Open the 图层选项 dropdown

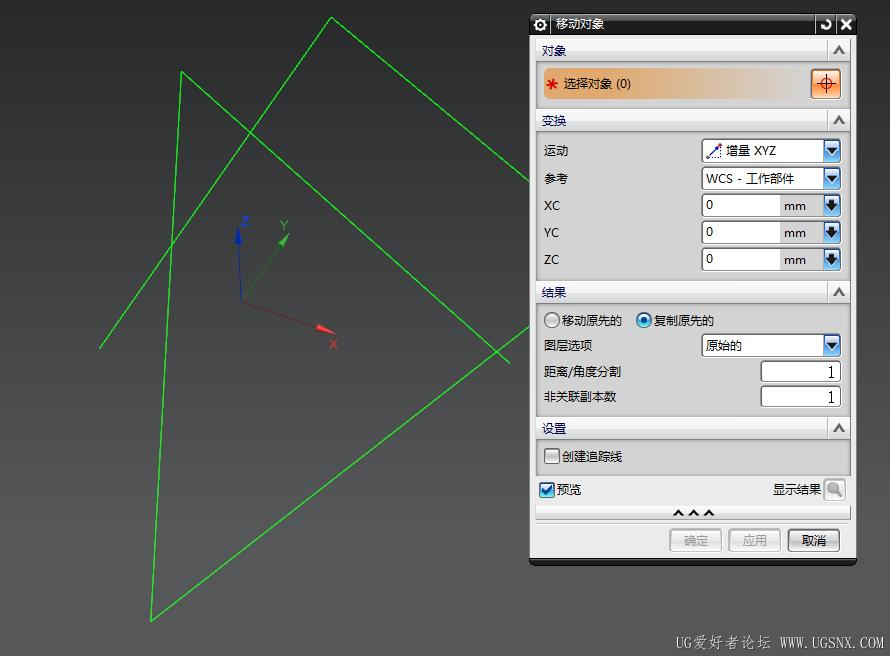pos(771,346)
